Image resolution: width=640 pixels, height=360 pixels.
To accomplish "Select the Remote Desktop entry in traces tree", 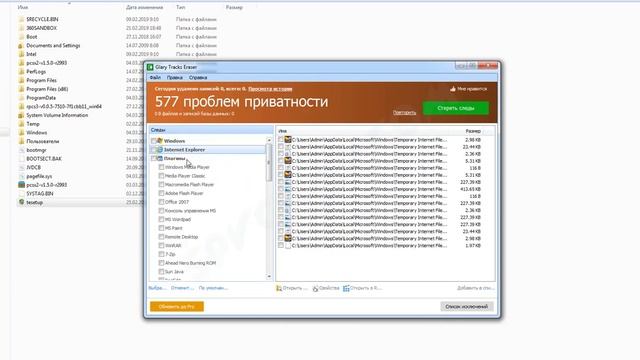I will [181, 237].
